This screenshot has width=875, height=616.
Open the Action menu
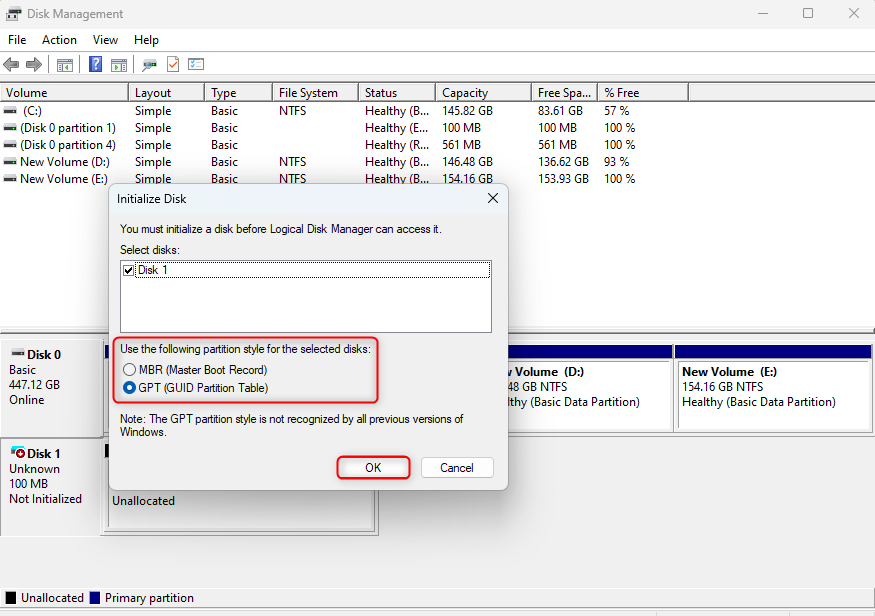(x=59, y=40)
